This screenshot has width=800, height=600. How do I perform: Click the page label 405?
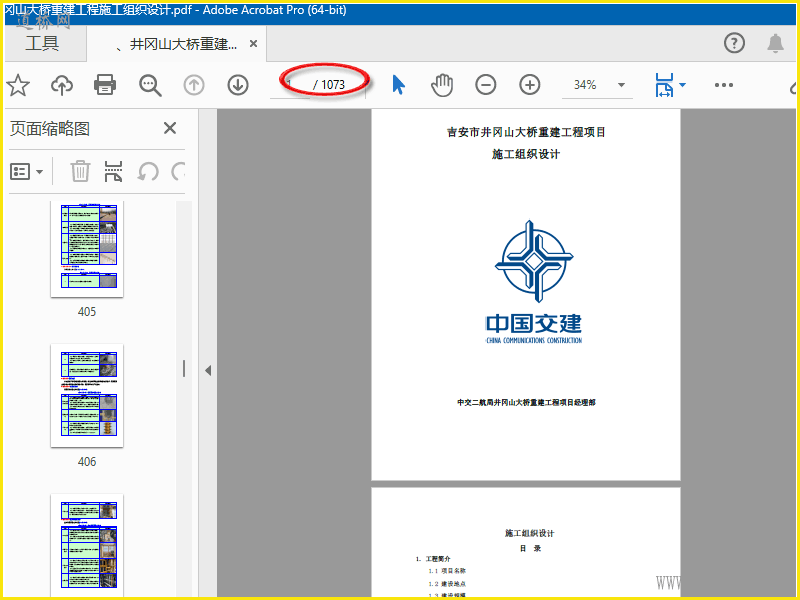pos(87,312)
